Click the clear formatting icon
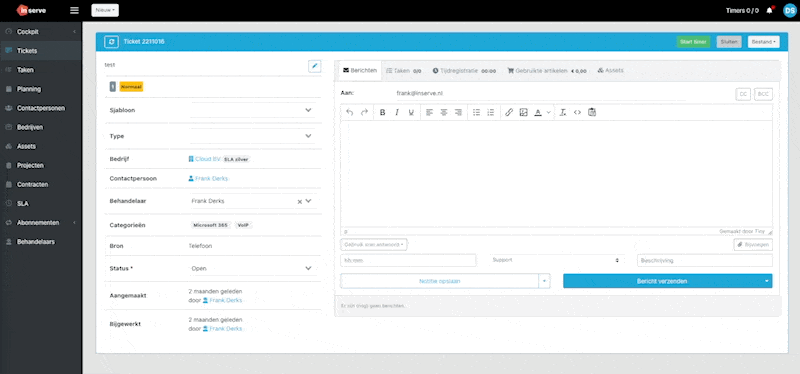Screen dimensions: 800x374 pos(563,112)
